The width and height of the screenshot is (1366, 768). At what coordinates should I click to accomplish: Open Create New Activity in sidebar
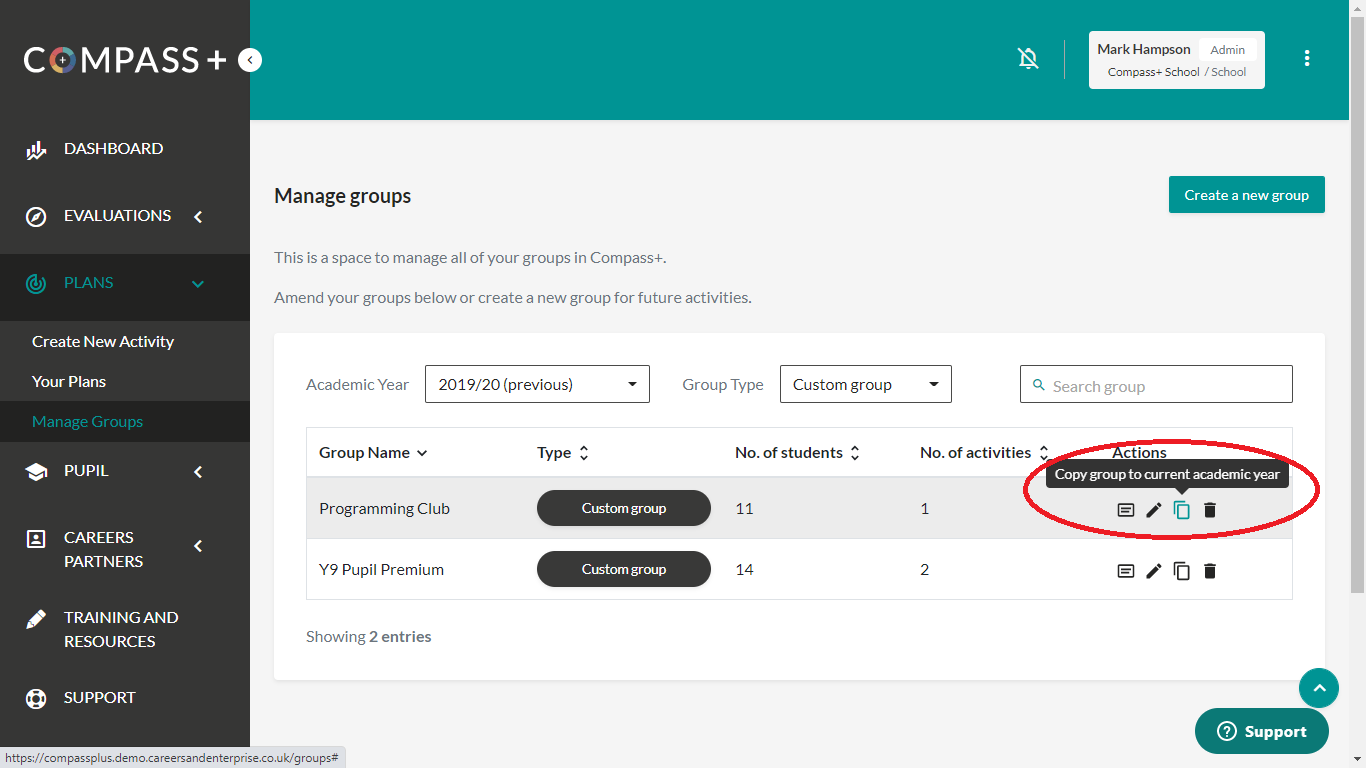tap(103, 342)
